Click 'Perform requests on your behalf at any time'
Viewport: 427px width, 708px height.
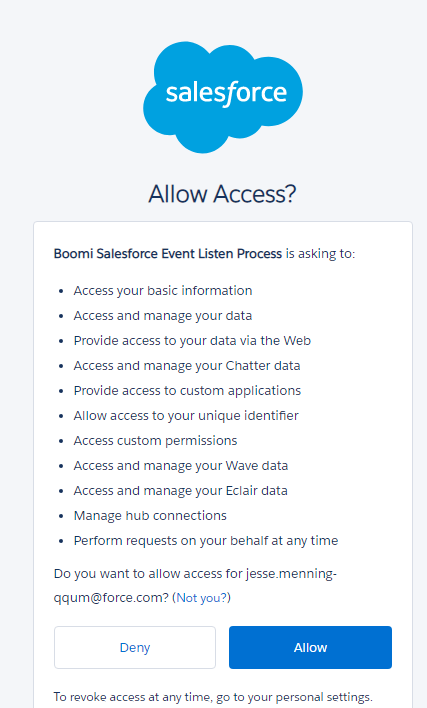click(x=206, y=540)
